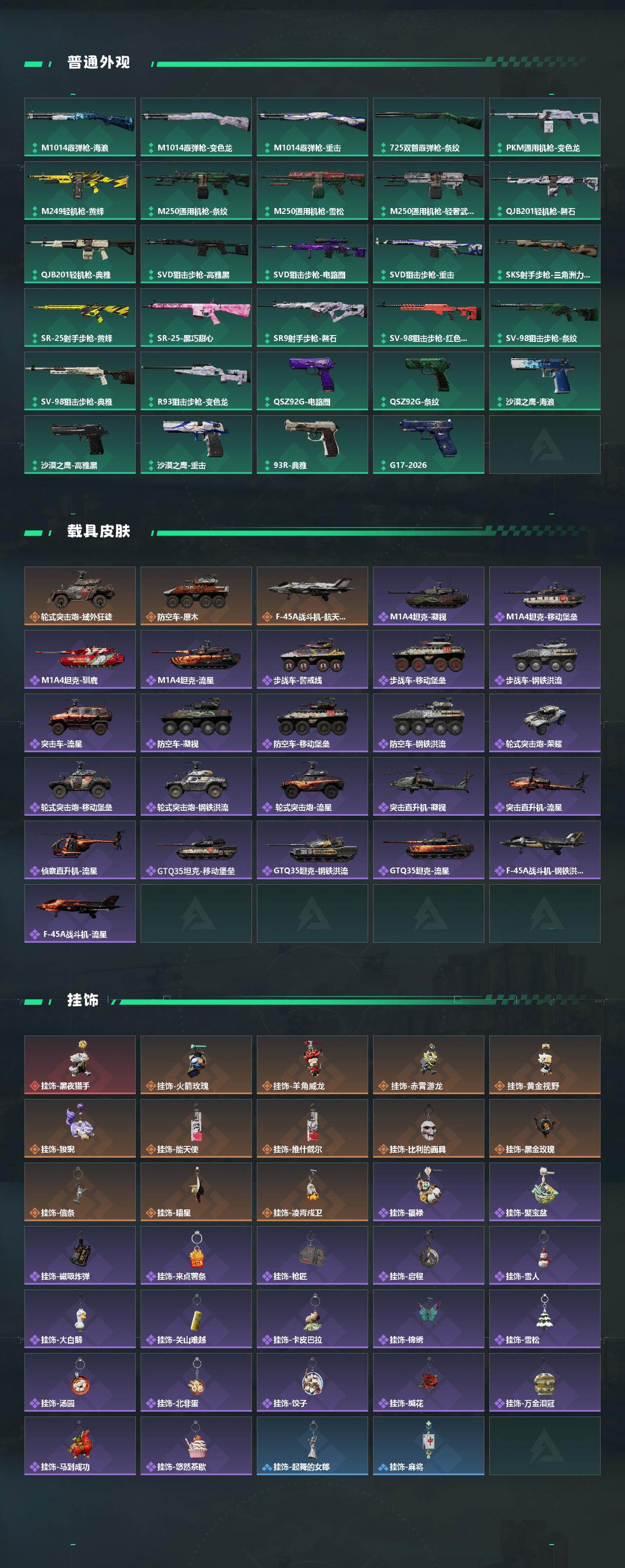Viewport: 625px width, 1568px height.
Task: Click the 载具皮肤 section heading
Action: (99, 531)
